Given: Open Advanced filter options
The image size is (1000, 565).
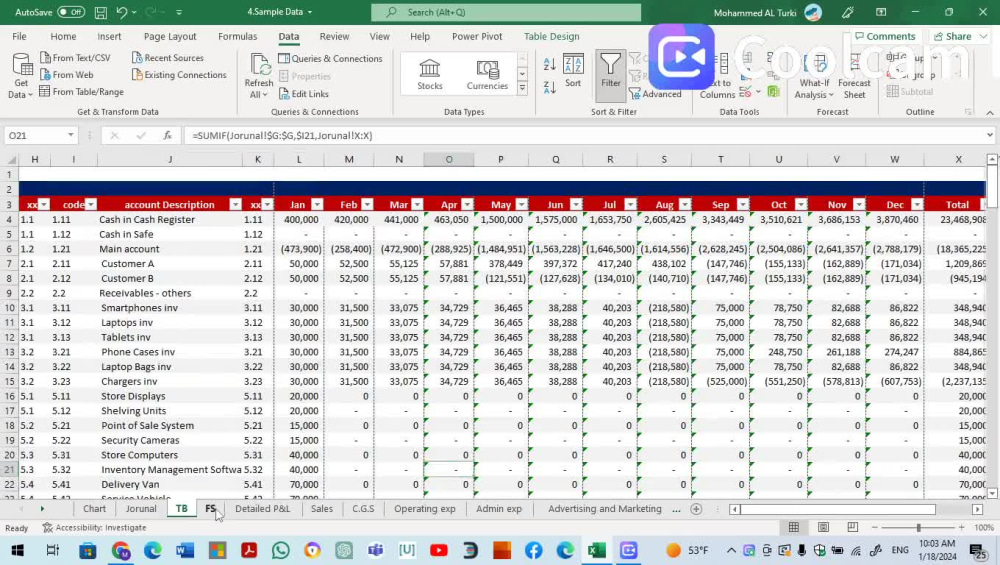Looking at the screenshot, I should 656,94.
